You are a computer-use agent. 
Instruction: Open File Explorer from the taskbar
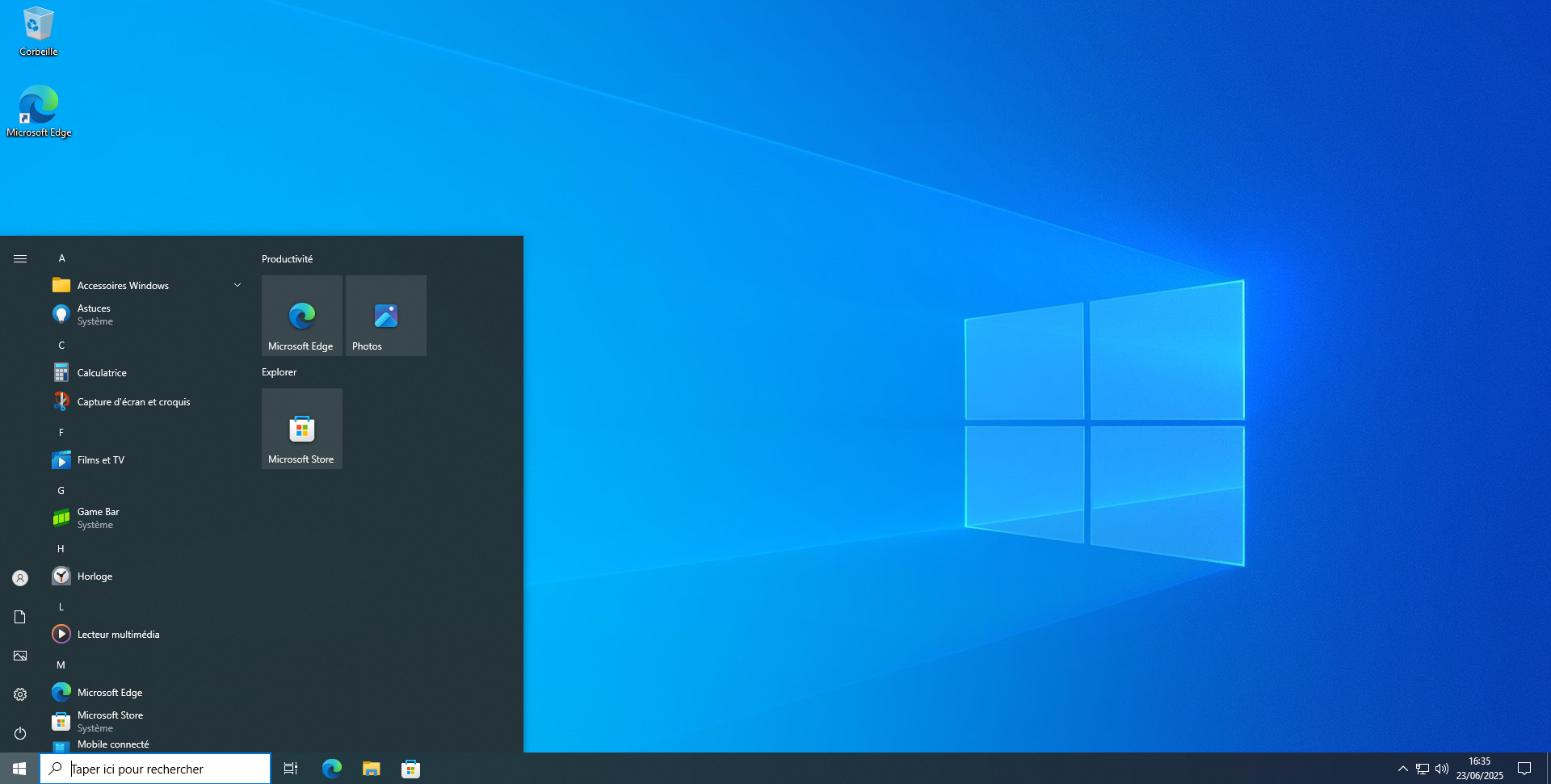(x=372, y=769)
